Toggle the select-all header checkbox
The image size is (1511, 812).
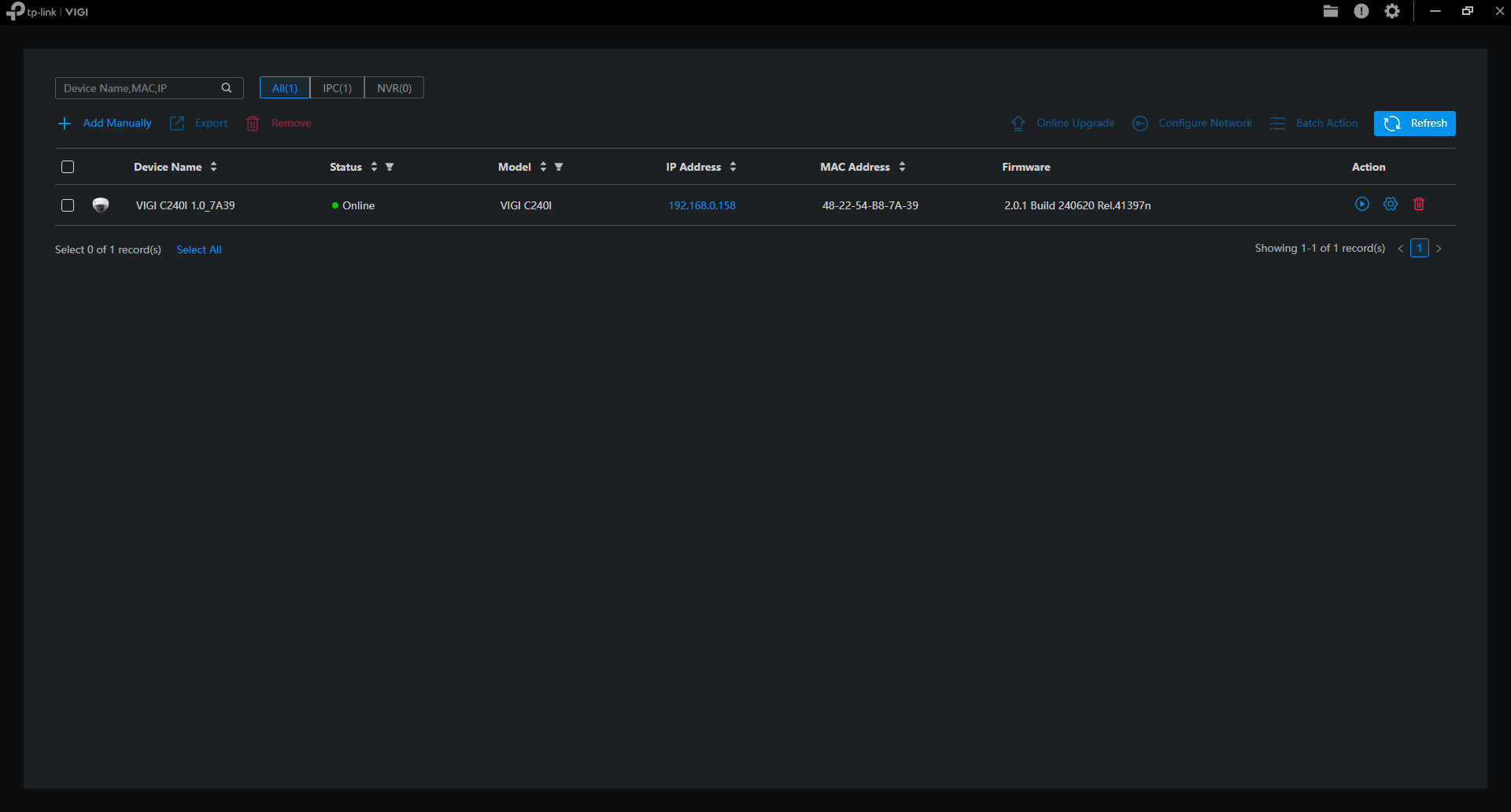68,167
